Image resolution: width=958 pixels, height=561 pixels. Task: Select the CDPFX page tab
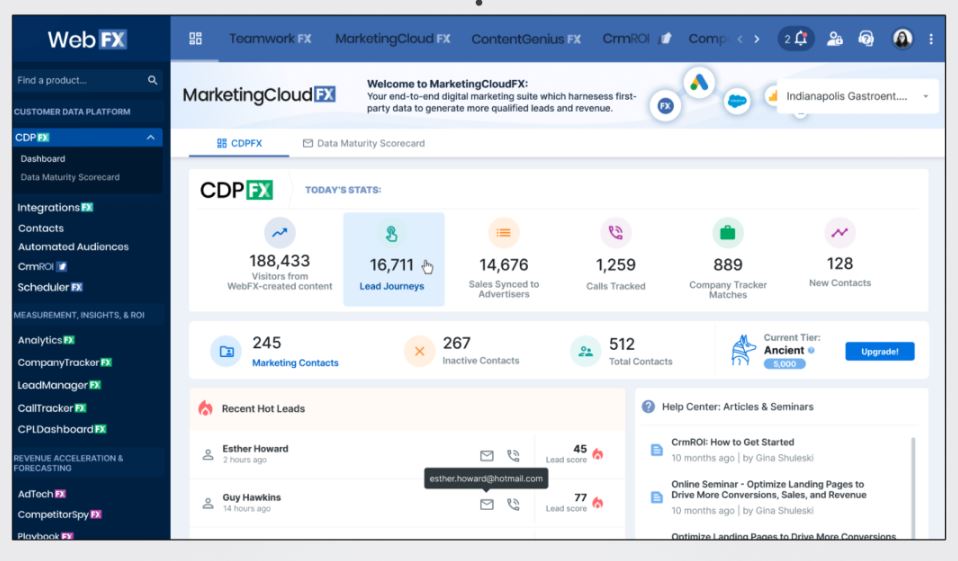tap(239, 143)
